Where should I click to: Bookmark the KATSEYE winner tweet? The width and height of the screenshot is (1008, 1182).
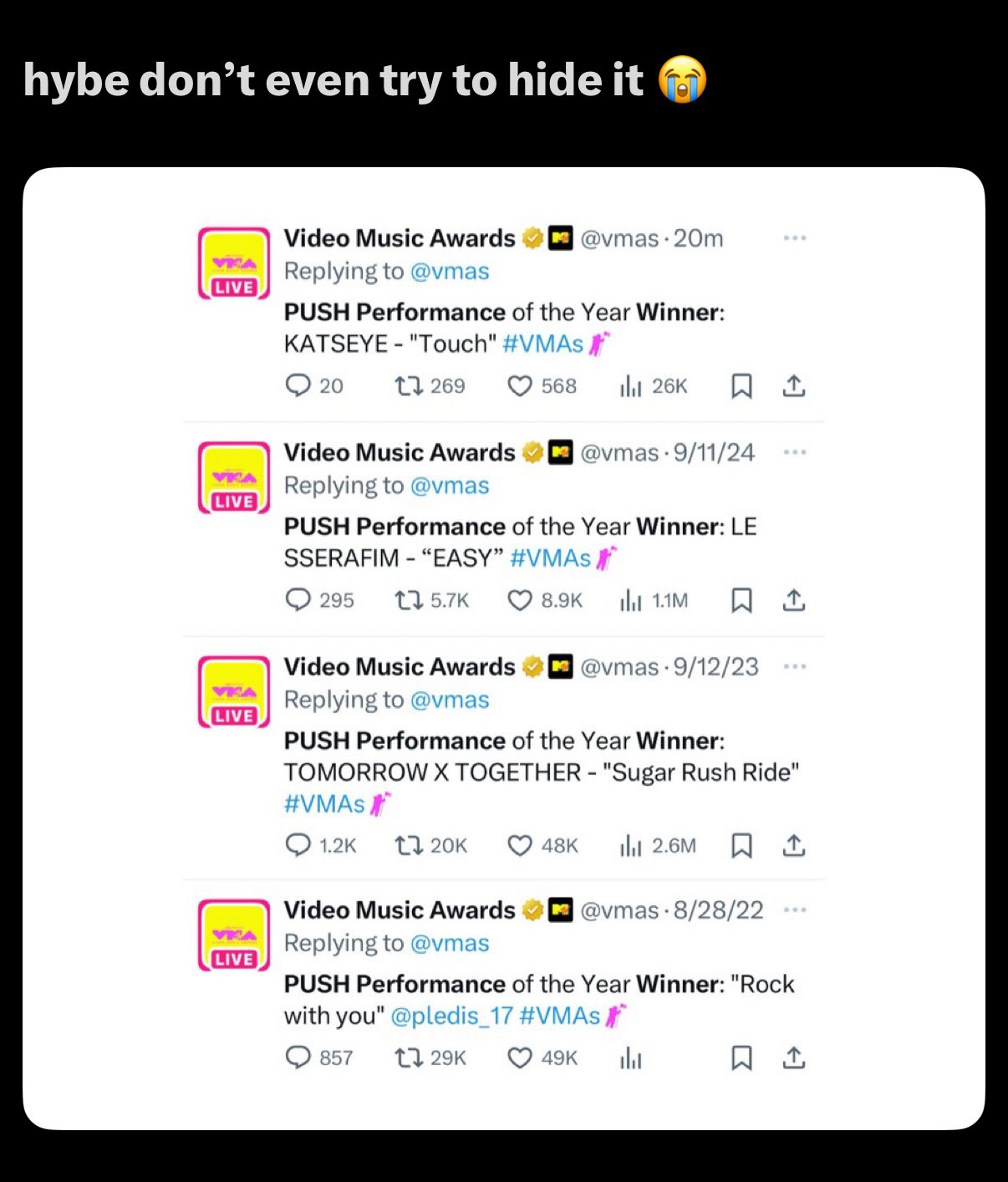point(741,385)
